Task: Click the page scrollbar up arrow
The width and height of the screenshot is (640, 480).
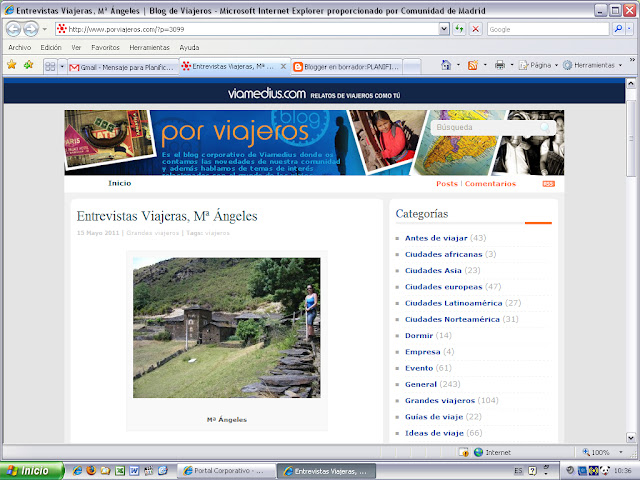Action: (631, 84)
